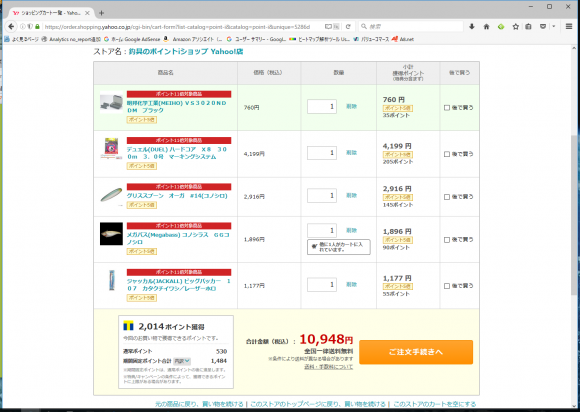
Task: Click quantity field for MEIHO VS3020ND
Action: coord(322,107)
